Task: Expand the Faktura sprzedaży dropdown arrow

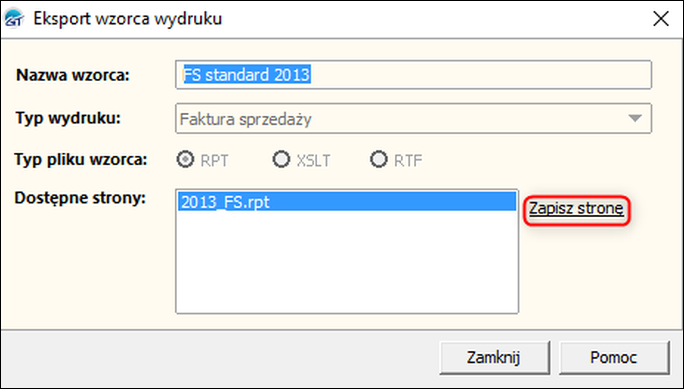Action: [x=635, y=118]
